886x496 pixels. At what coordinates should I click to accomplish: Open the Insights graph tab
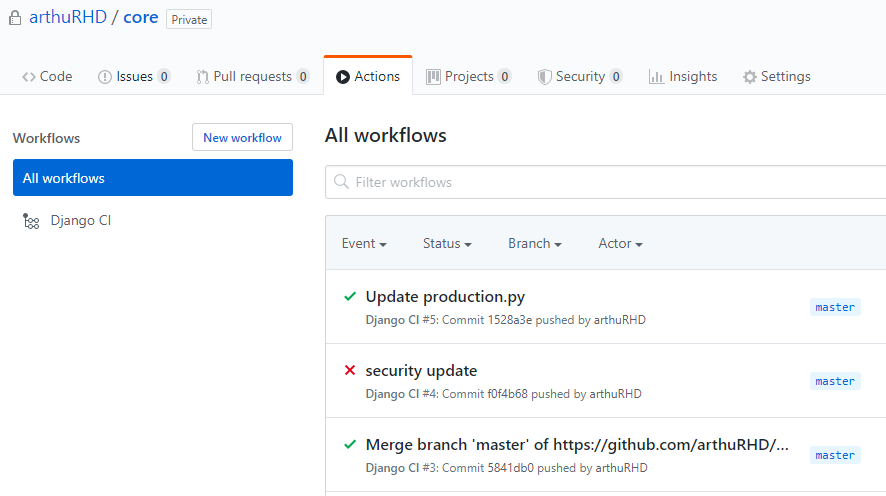(683, 77)
